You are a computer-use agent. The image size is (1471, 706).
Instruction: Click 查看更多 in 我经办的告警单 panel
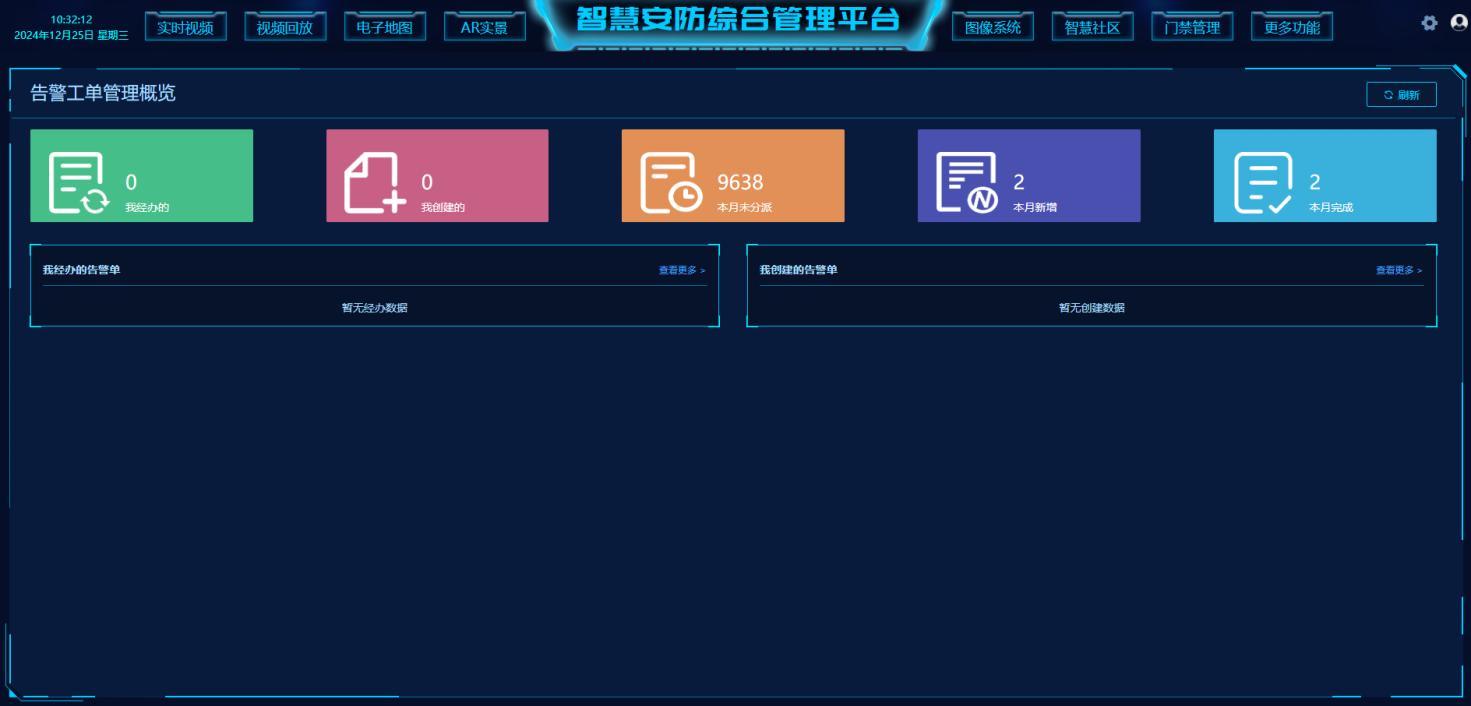tap(682, 270)
